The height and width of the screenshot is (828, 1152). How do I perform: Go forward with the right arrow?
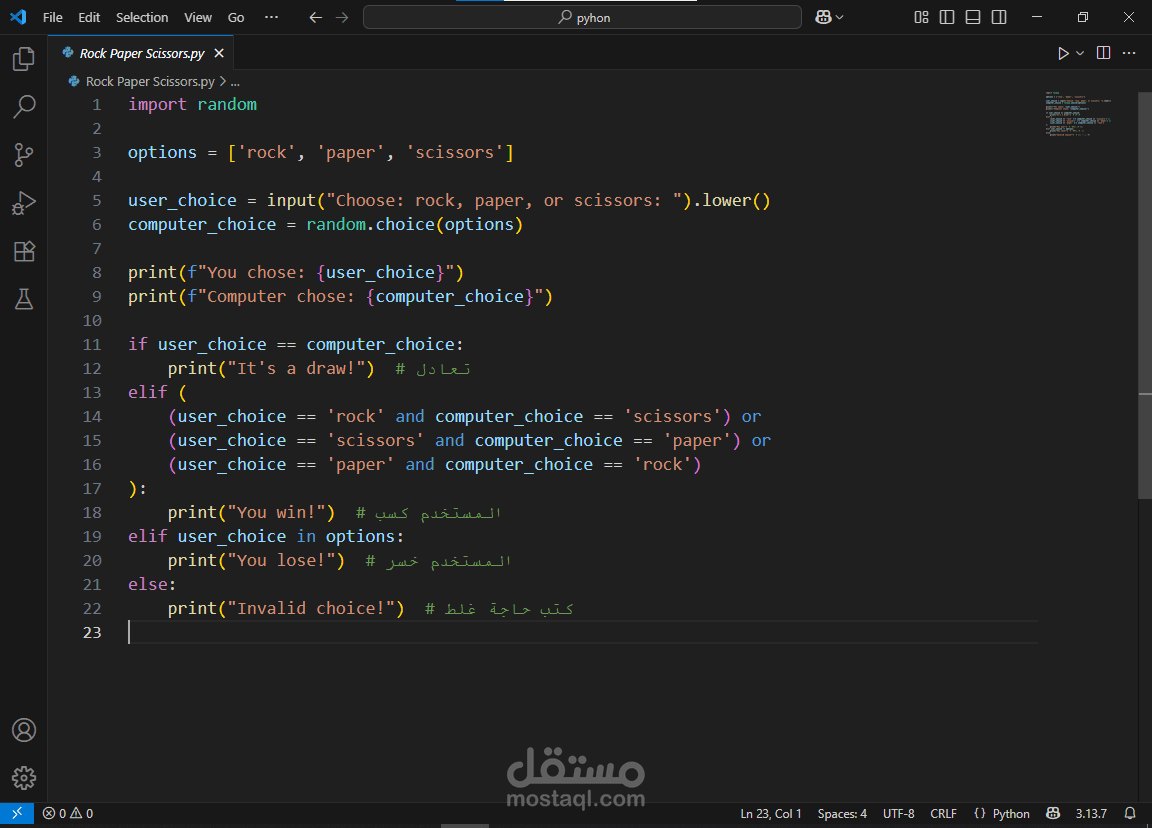pyautogui.click(x=342, y=17)
